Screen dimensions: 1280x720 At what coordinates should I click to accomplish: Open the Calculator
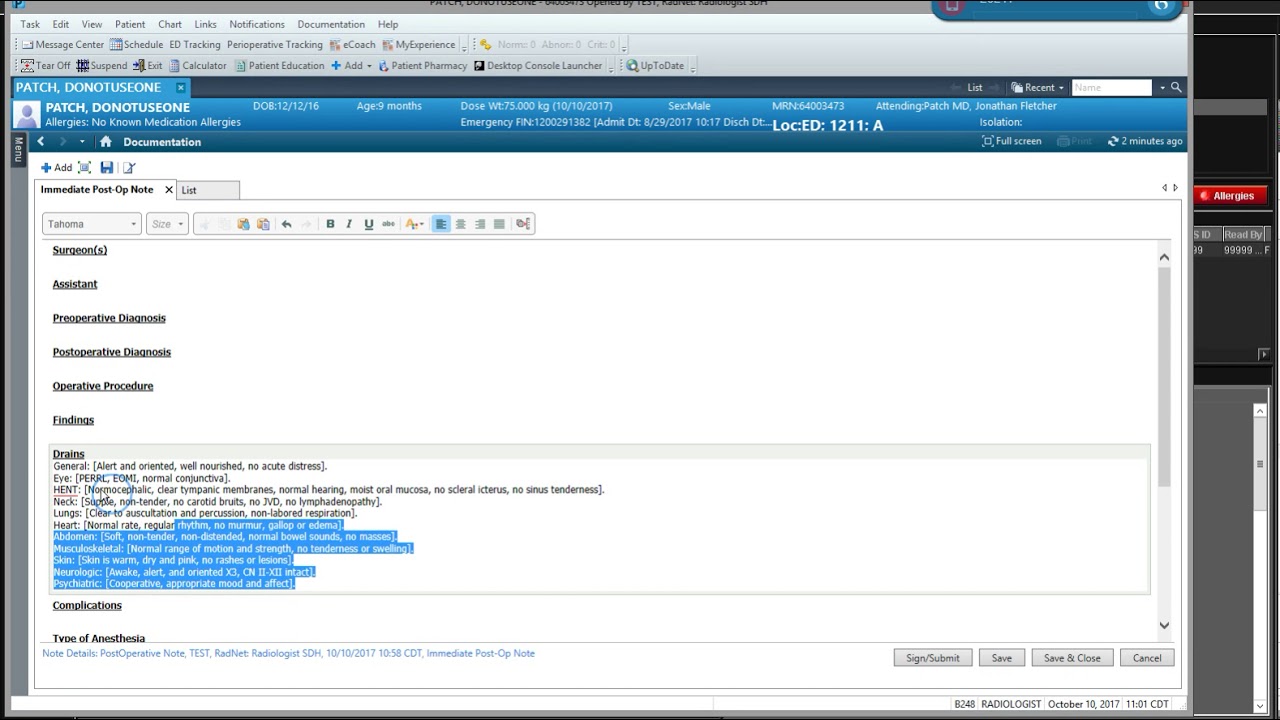tap(197, 66)
